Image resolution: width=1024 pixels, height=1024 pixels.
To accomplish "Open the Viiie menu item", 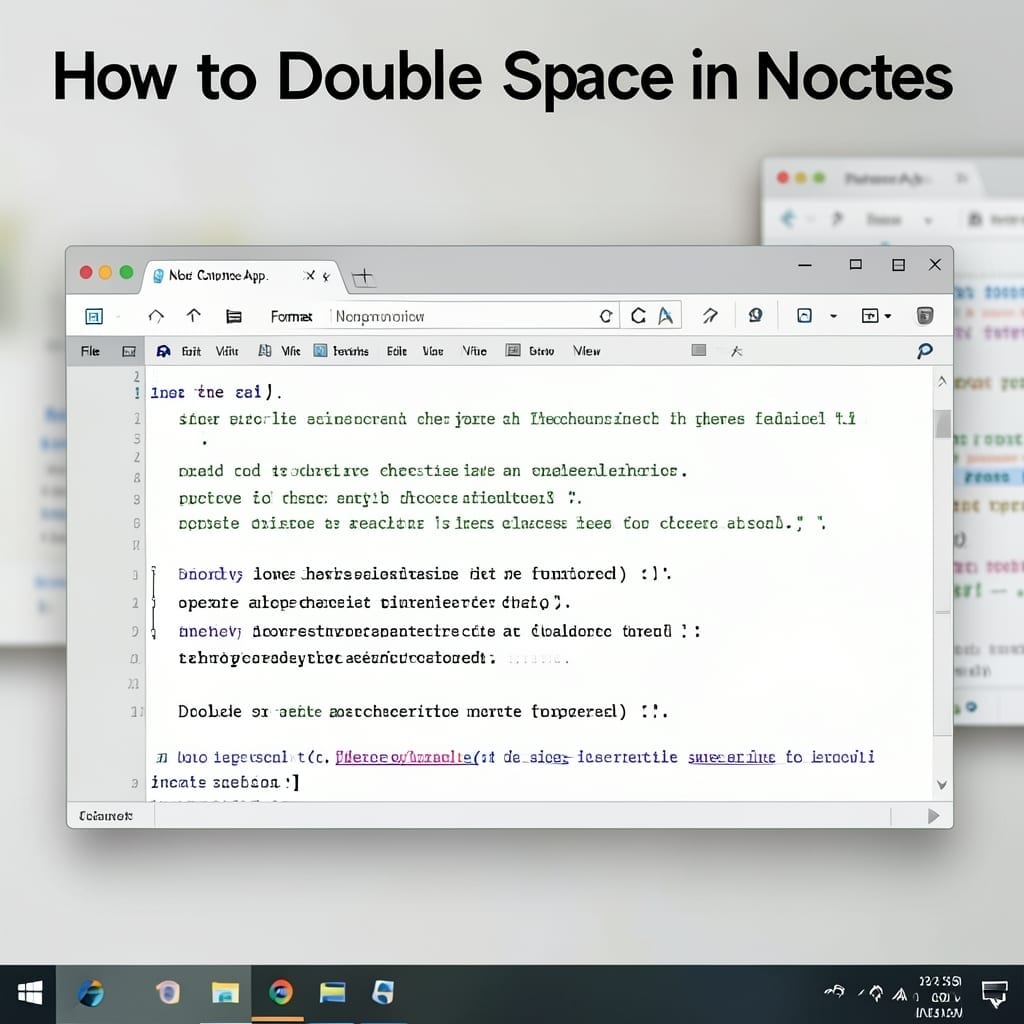I will pos(475,351).
